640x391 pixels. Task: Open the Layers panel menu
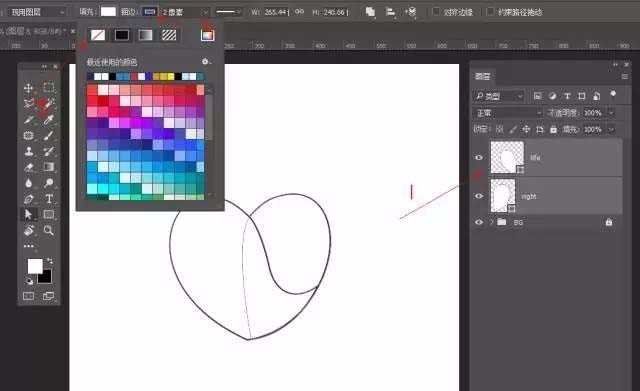624,76
